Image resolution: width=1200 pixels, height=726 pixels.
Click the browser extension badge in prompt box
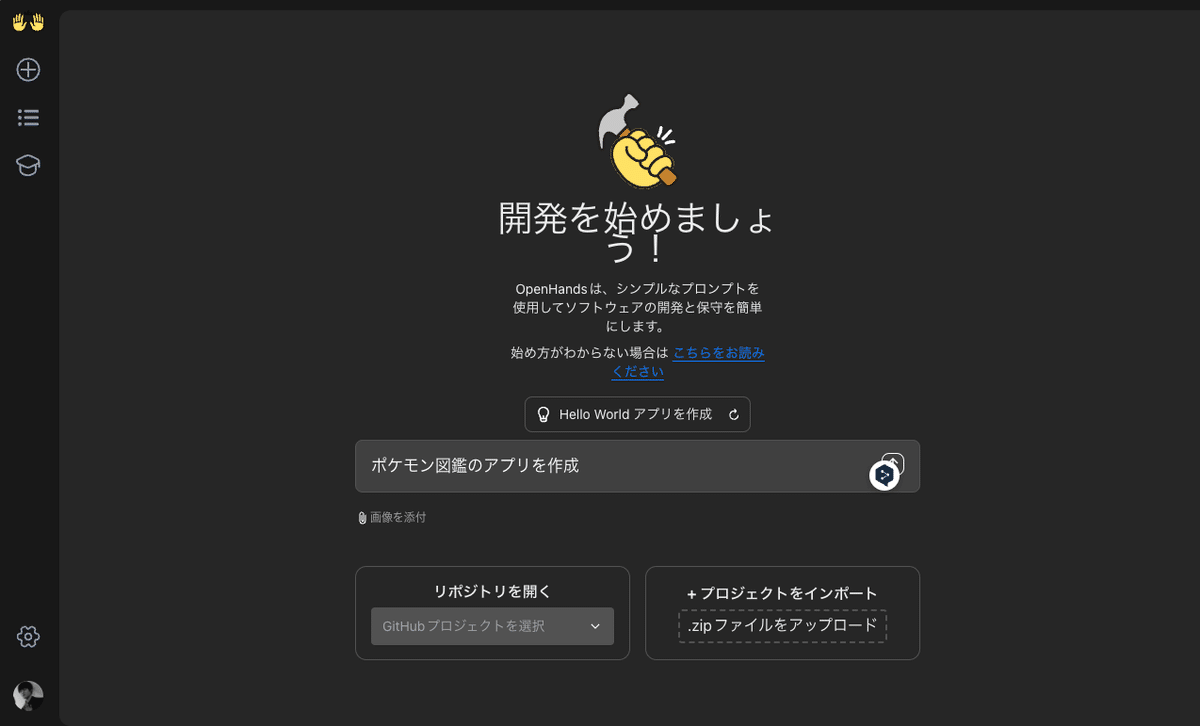884,476
